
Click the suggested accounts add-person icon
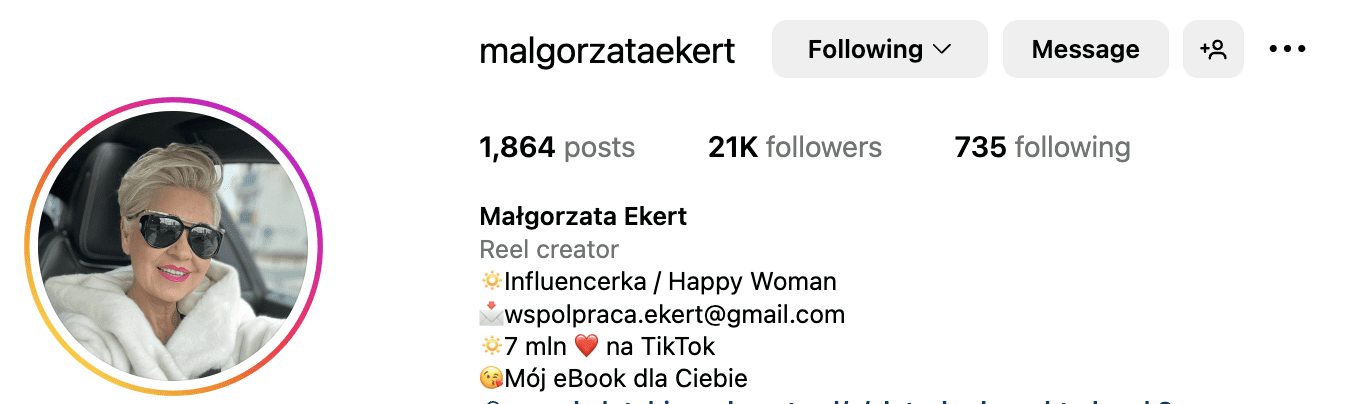coord(1213,49)
